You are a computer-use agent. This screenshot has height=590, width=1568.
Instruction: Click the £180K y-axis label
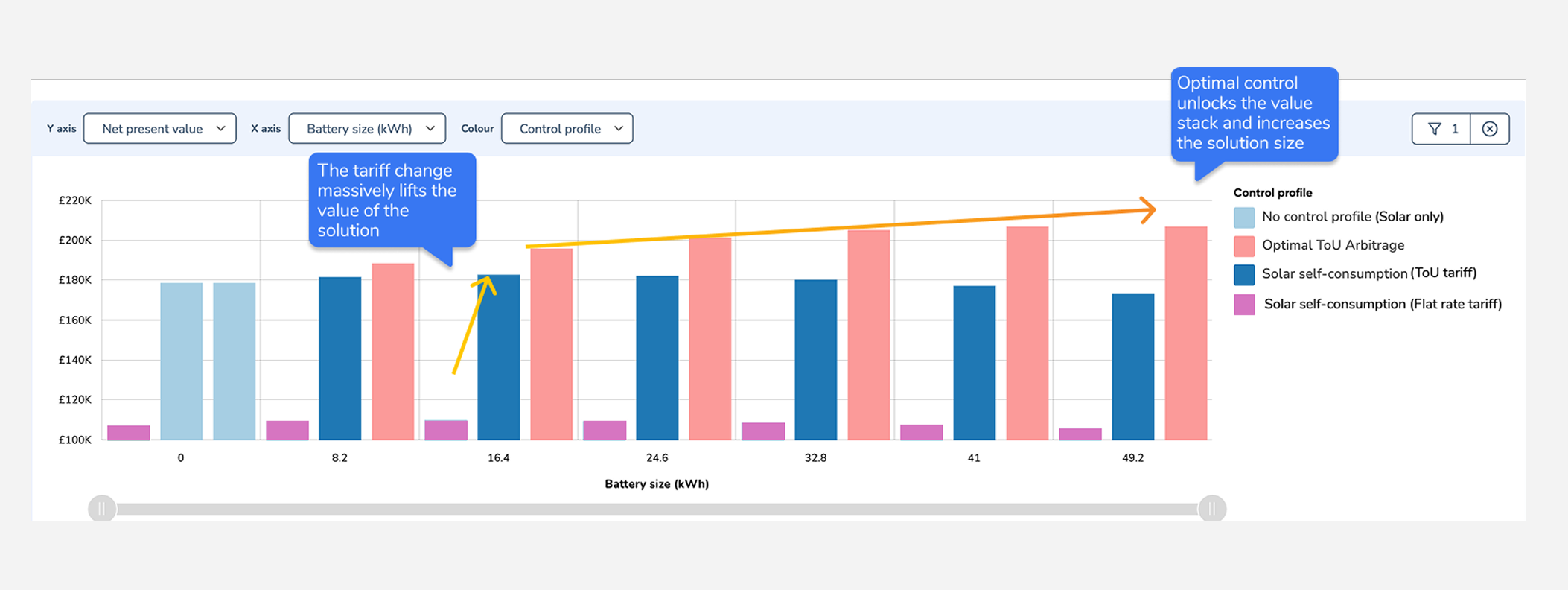(x=75, y=280)
